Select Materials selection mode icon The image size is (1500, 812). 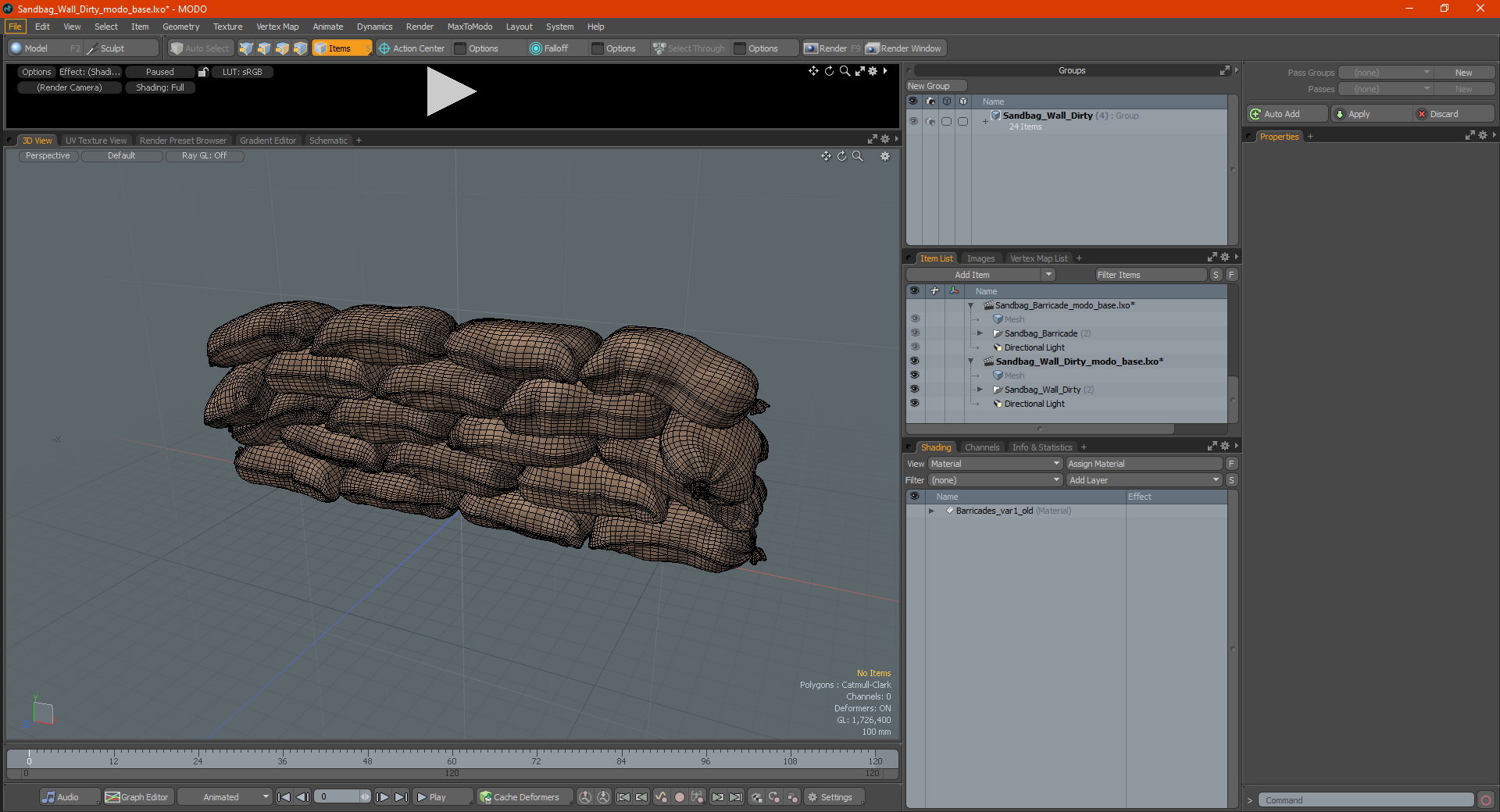(300, 48)
